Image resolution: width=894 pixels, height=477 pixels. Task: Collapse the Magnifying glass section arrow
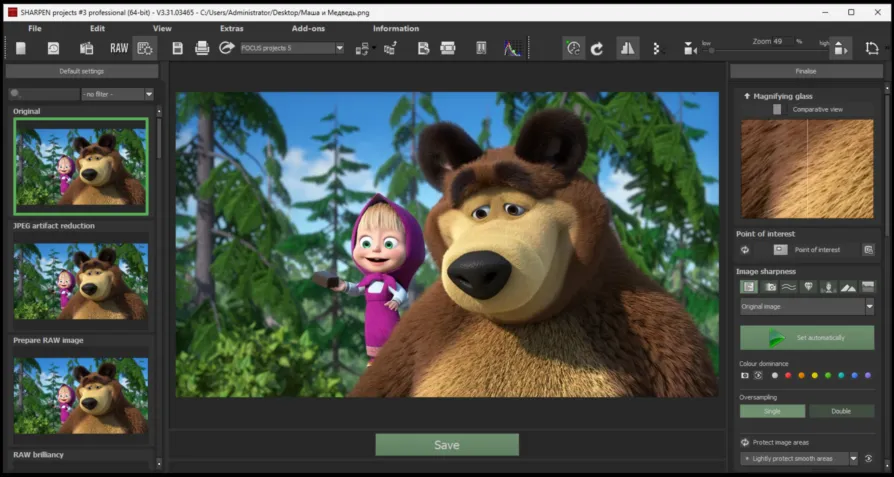click(x=747, y=96)
